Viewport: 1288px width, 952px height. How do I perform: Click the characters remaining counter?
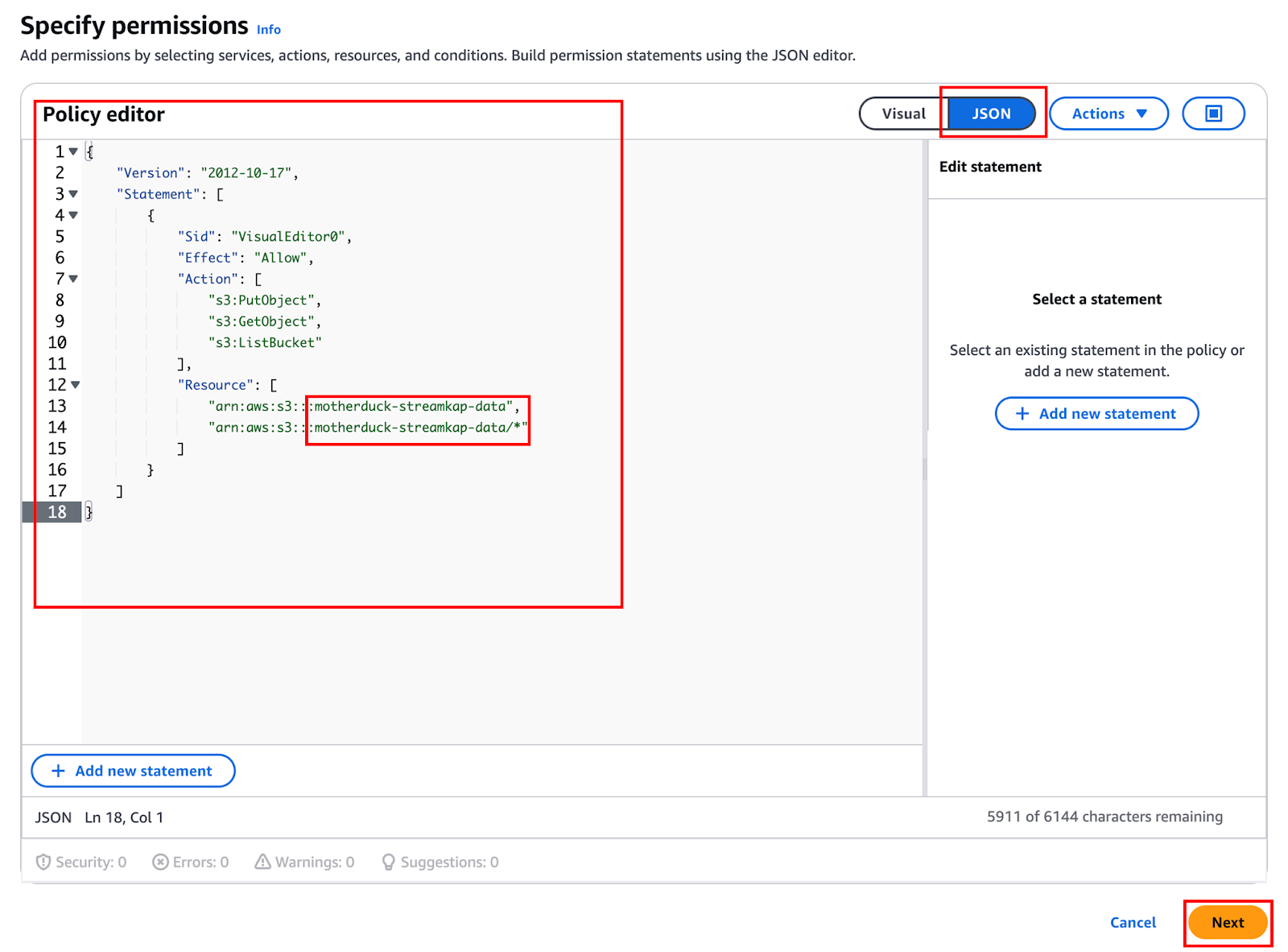pos(1104,817)
